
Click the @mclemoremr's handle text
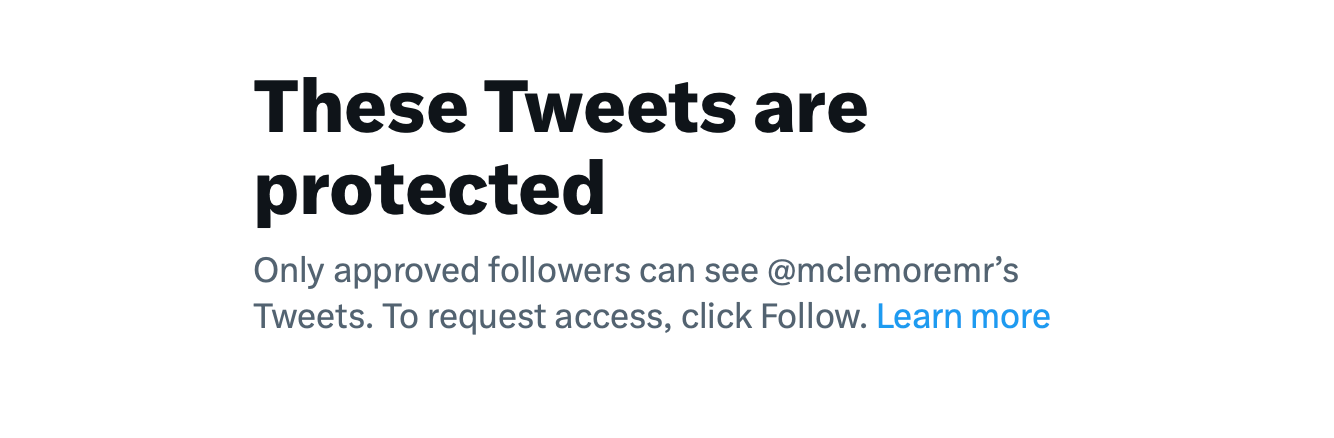[892, 271]
